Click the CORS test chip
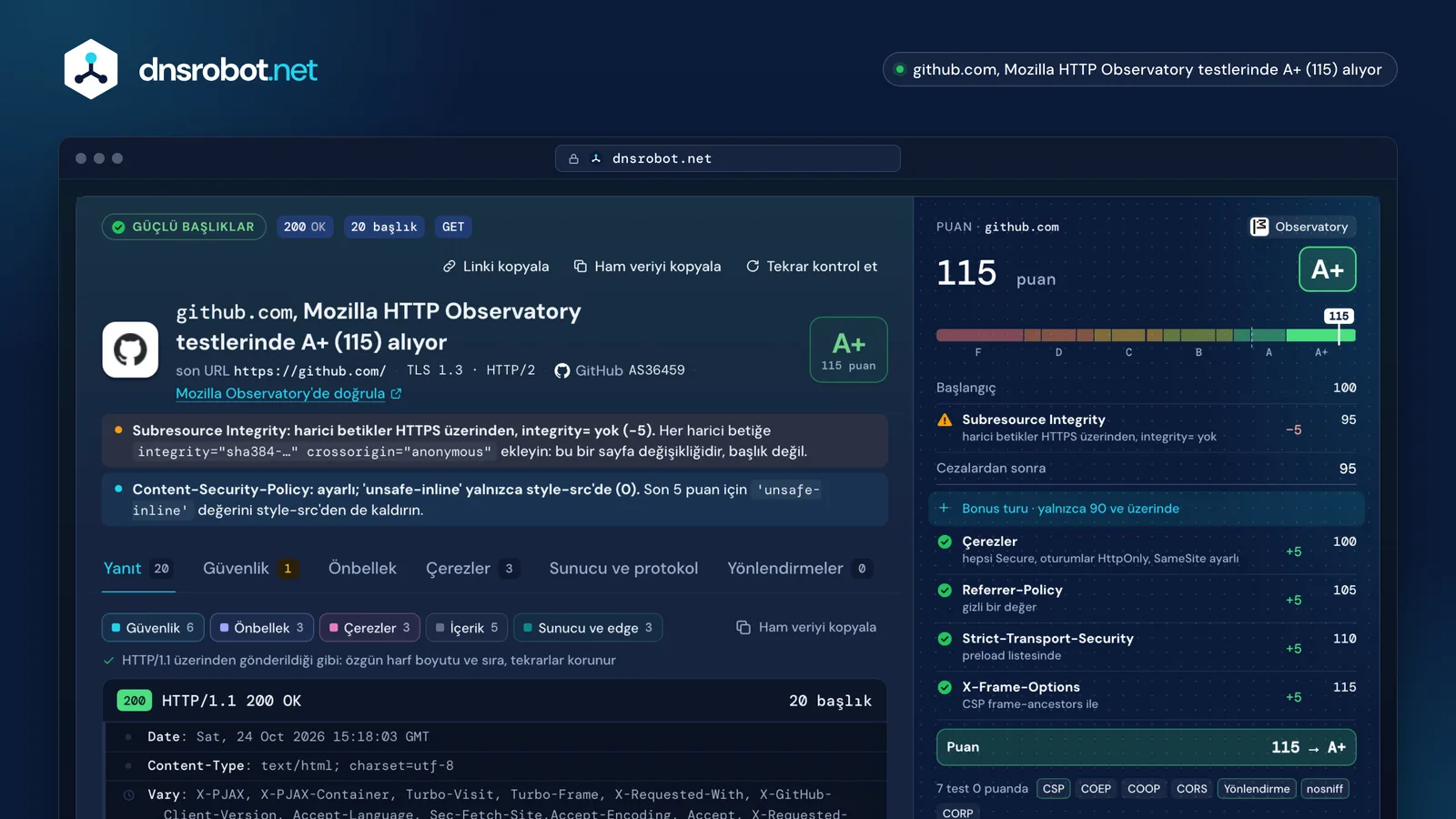The image size is (1456, 819). [x=1191, y=789]
